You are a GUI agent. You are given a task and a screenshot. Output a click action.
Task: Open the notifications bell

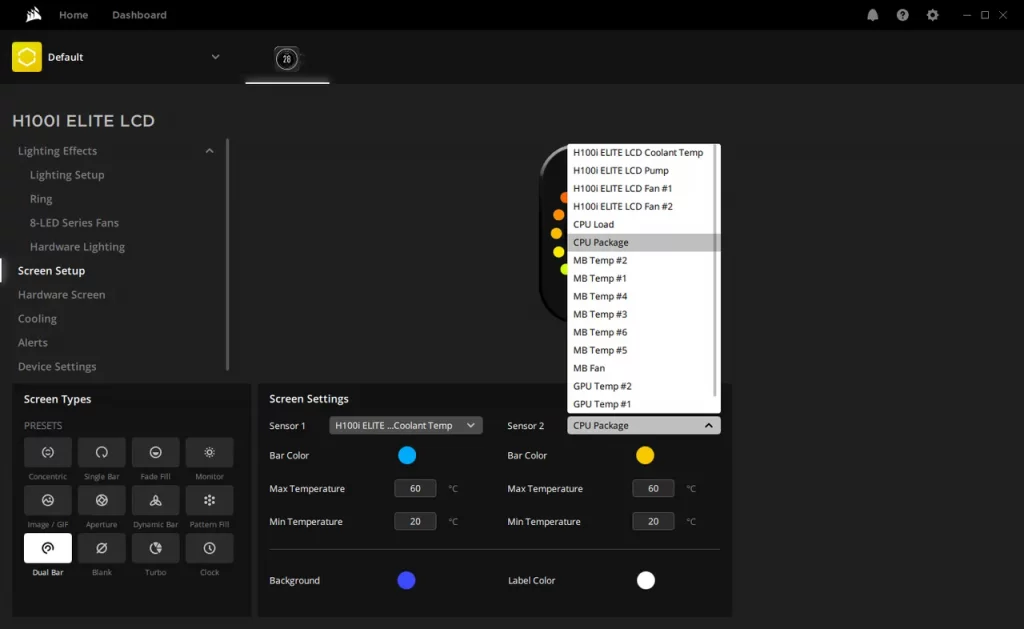pyautogui.click(x=872, y=15)
